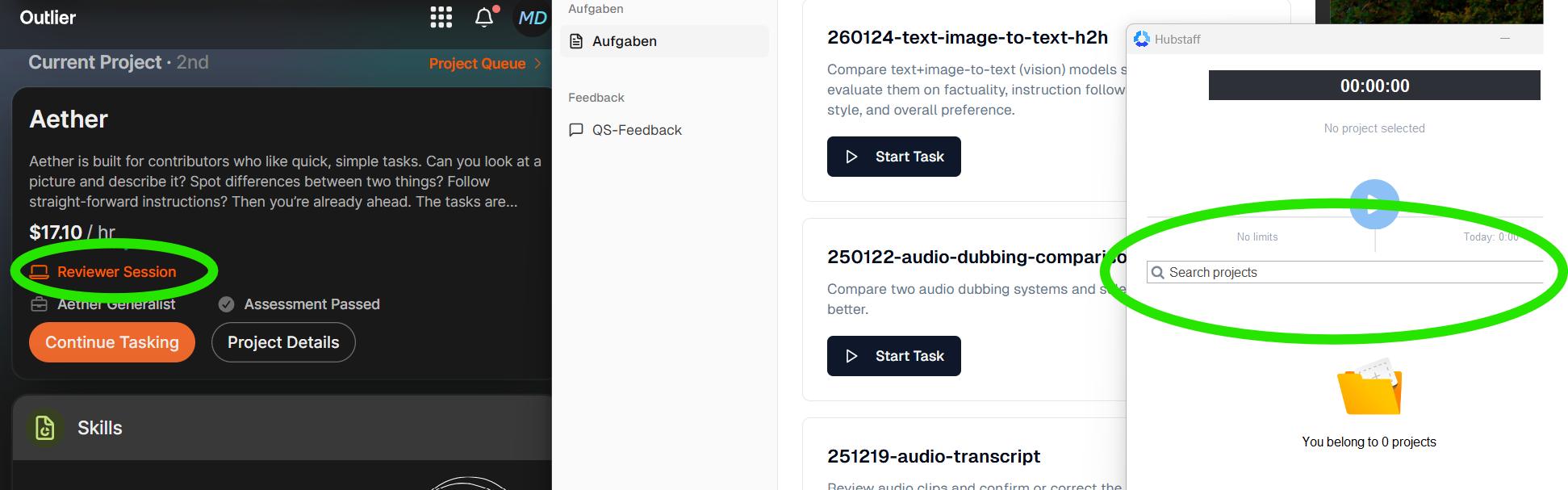
Task: Select Aufgaben item in the sidebar
Action: (664, 41)
